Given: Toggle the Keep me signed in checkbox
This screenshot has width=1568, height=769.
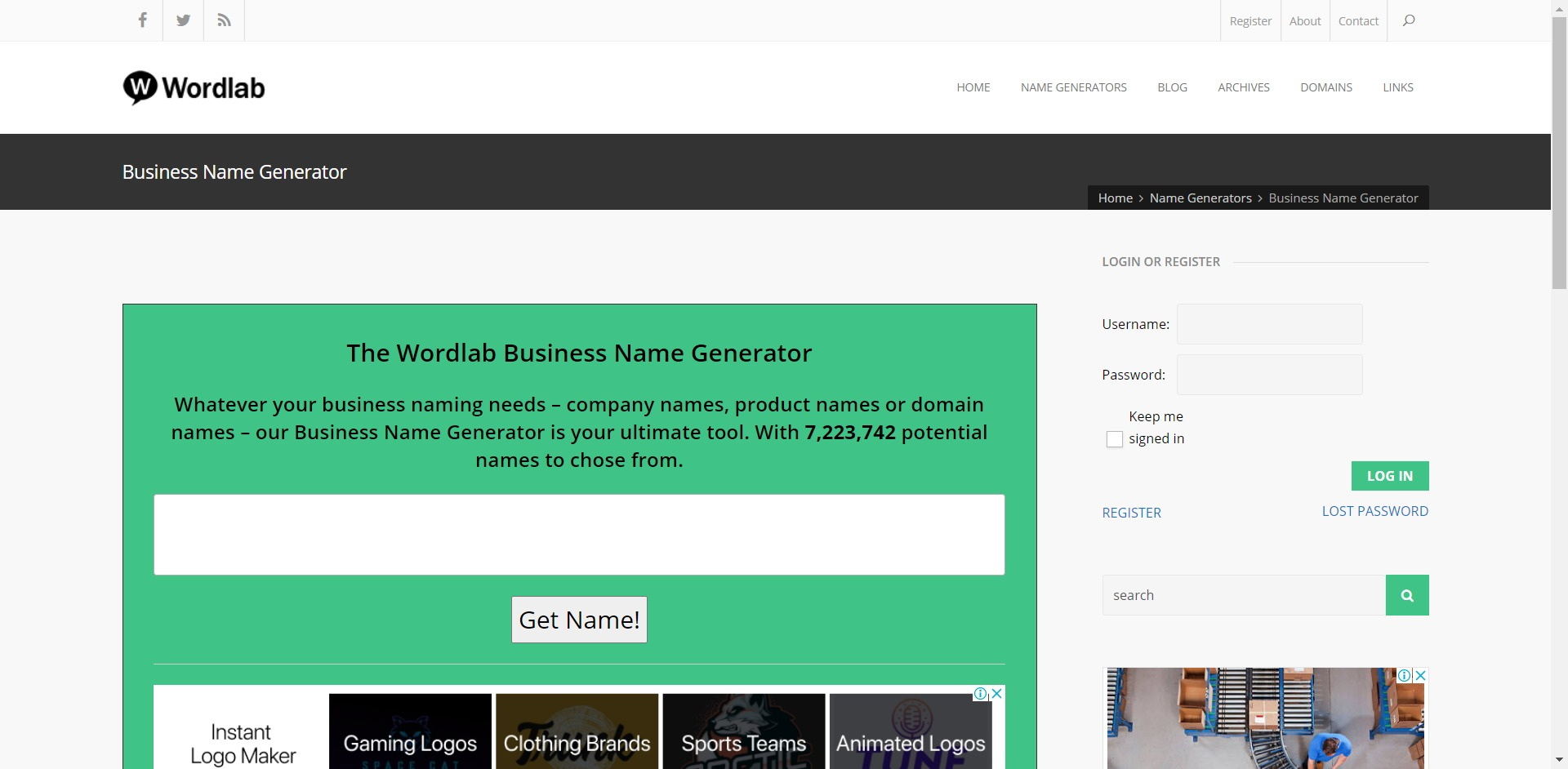Looking at the screenshot, I should tap(1115, 439).
